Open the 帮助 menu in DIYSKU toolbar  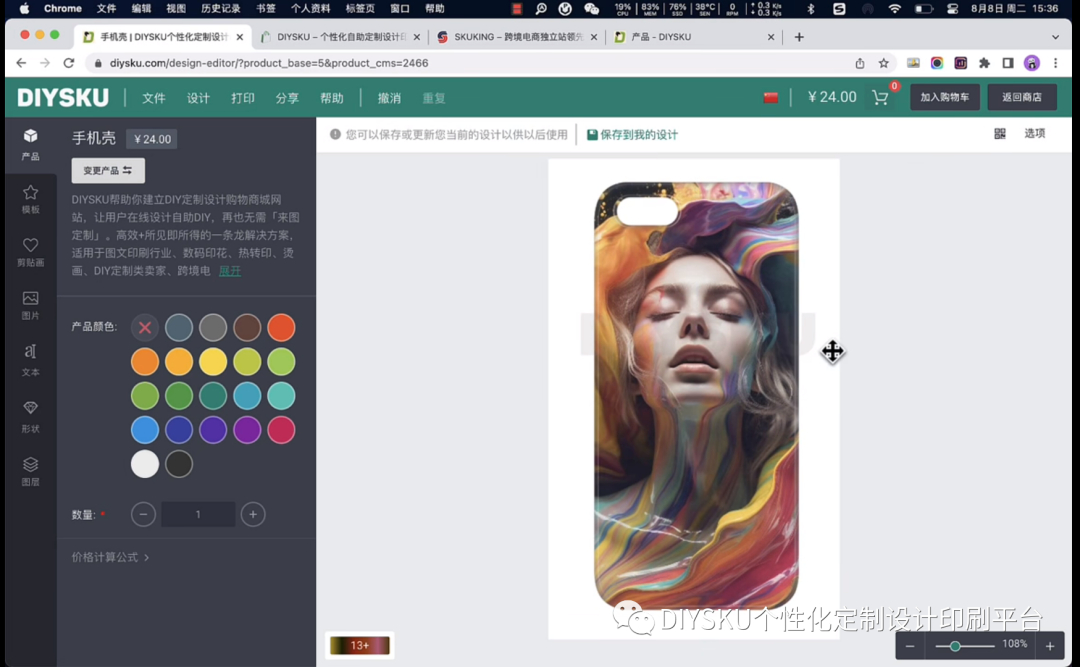click(331, 98)
